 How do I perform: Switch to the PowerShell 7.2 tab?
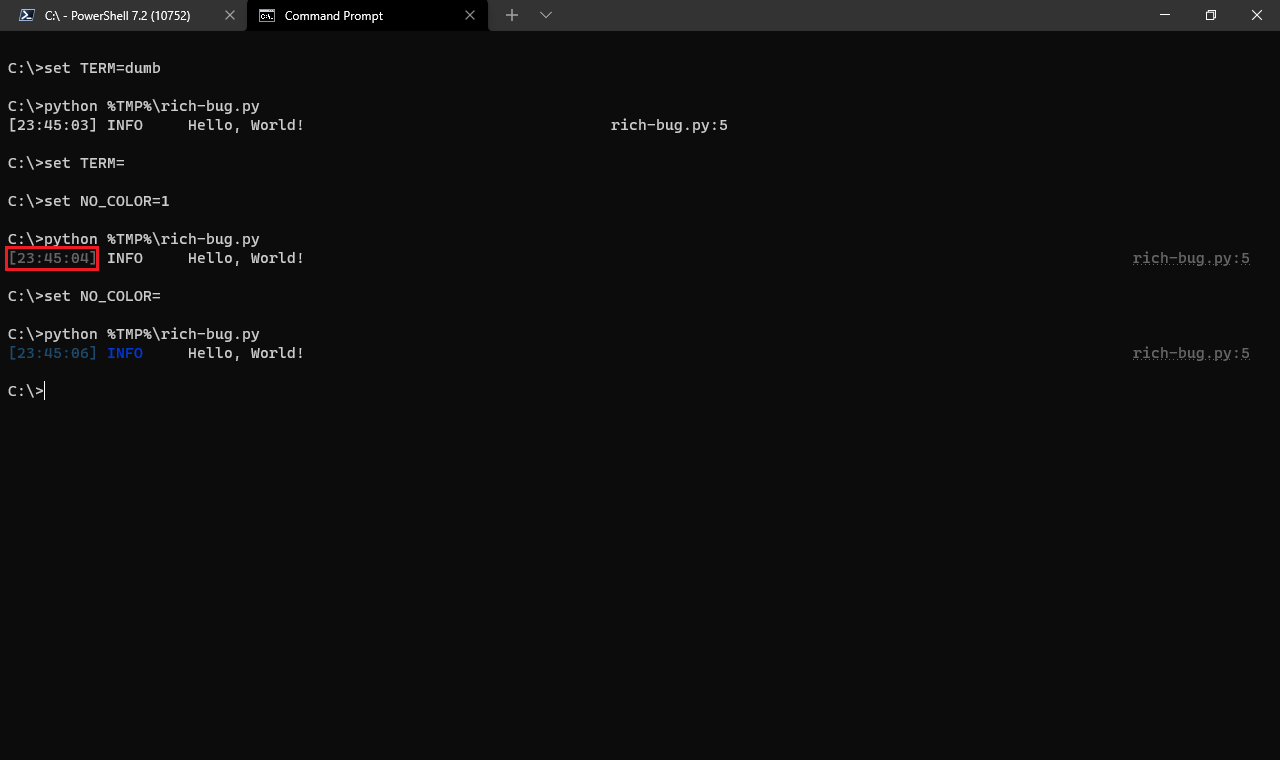(x=117, y=15)
